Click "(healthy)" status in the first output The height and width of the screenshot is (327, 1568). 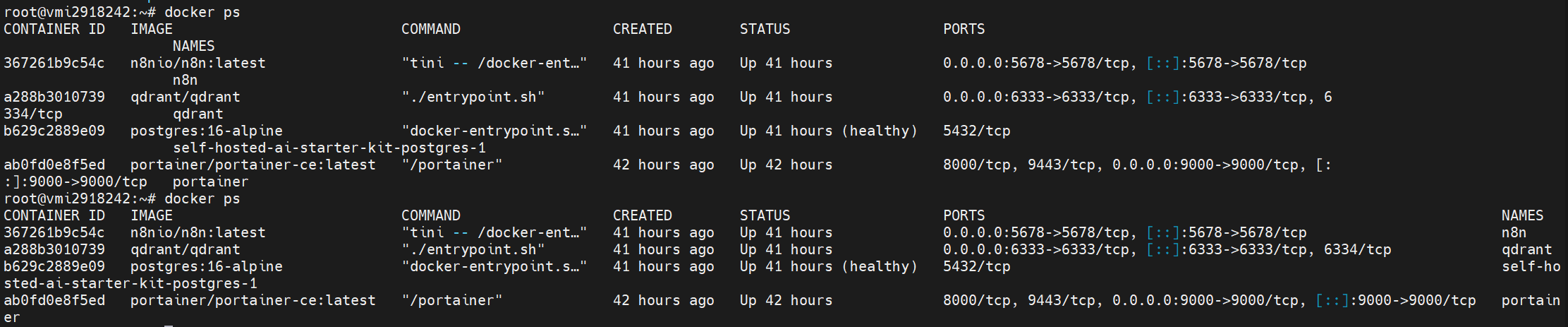[880, 131]
